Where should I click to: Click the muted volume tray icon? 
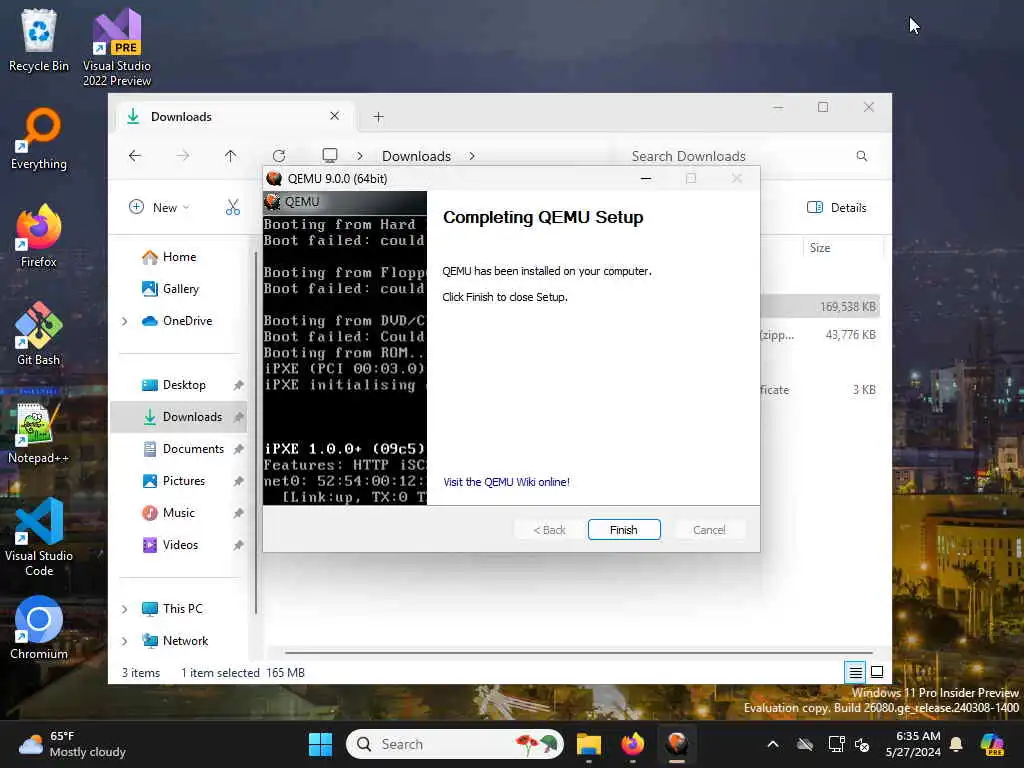(862, 744)
